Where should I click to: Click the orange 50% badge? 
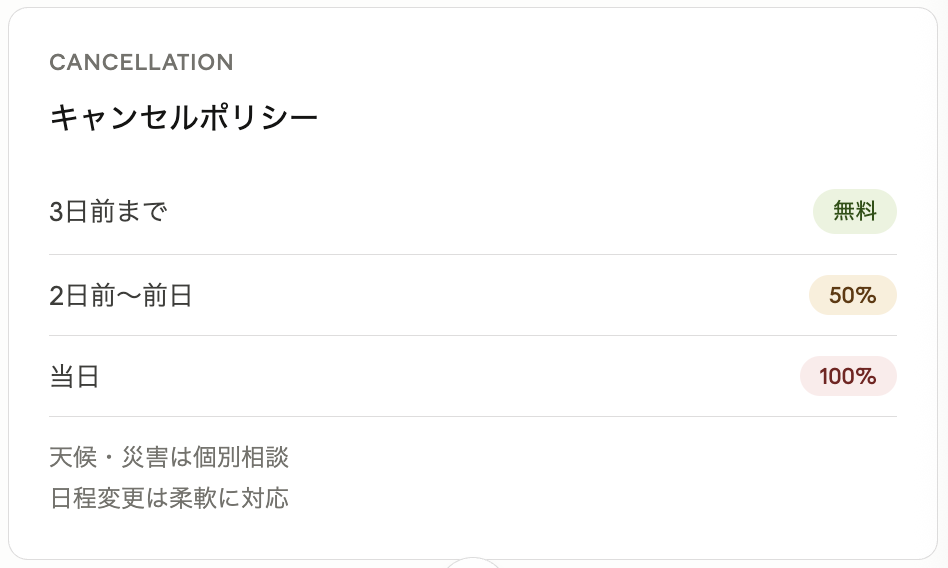(x=852, y=295)
